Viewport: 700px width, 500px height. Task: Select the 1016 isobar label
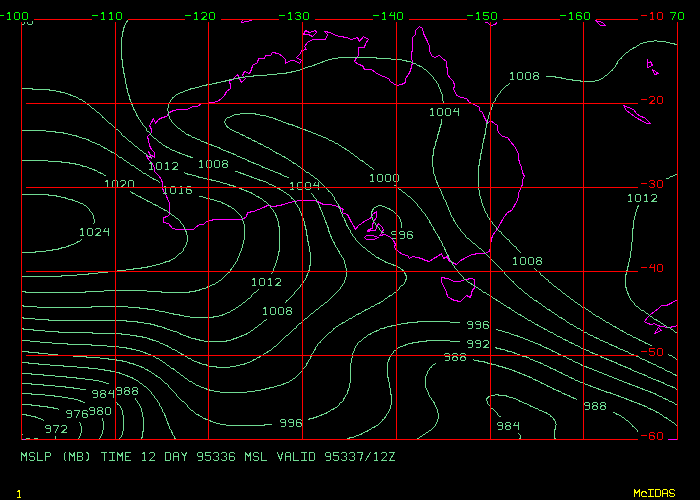(177, 190)
